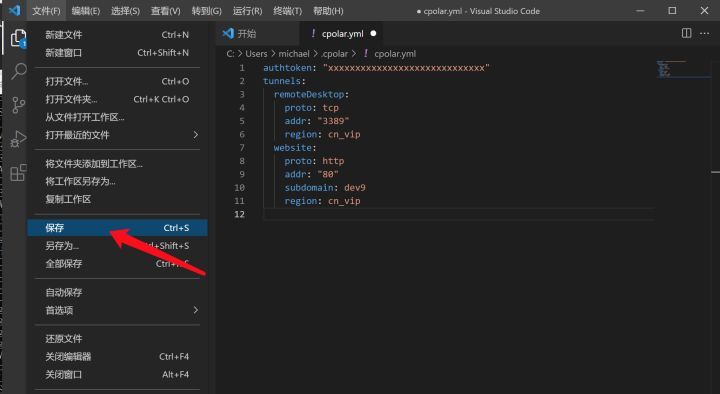720x394 pixels.
Task: Click the VS Code logo in title bar
Action: [x=15, y=10]
